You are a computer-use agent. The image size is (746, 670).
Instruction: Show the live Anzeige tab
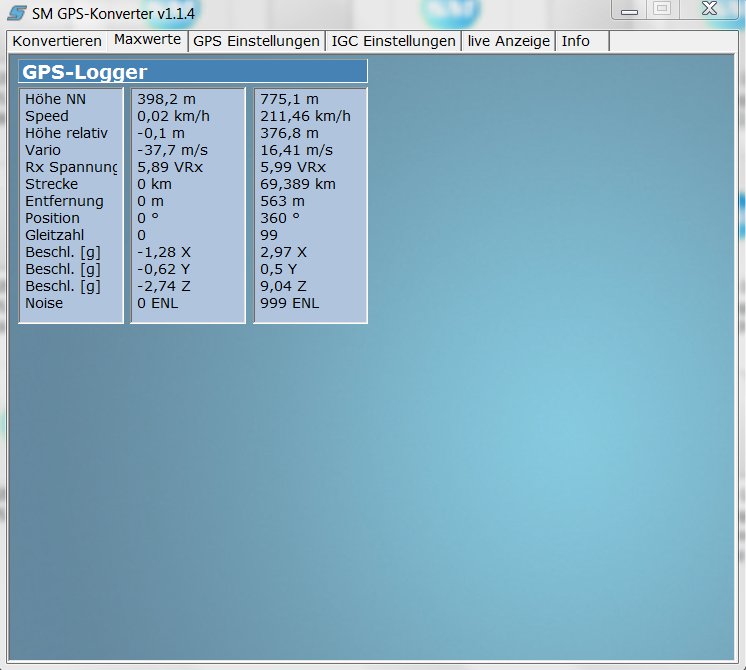click(x=508, y=41)
